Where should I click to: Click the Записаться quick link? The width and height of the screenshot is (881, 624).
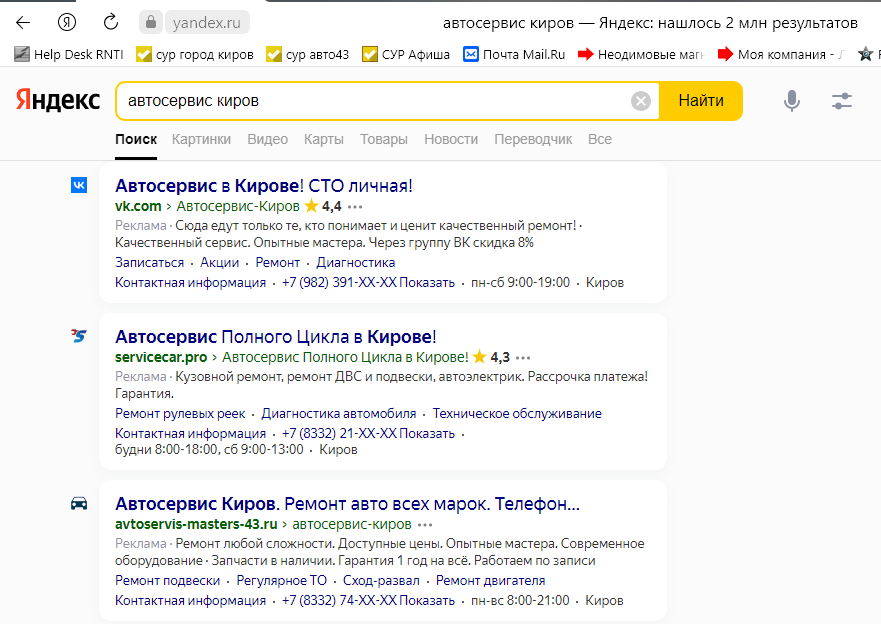149,262
